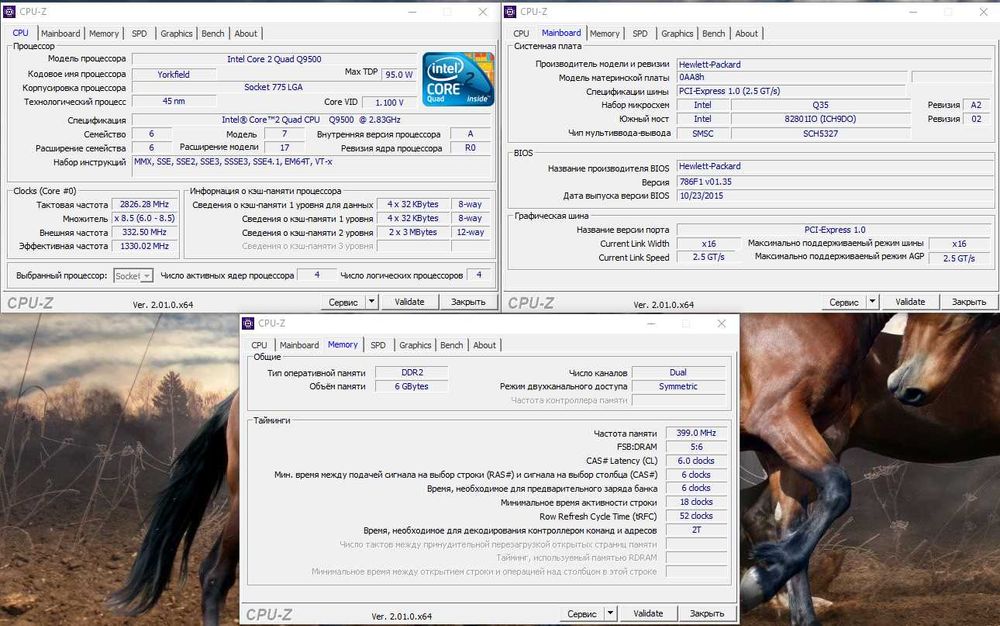The width and height of the screenshot is (1000, 626).
Task: Open About tab in CPU window
Action: click(x=246, y=33)
